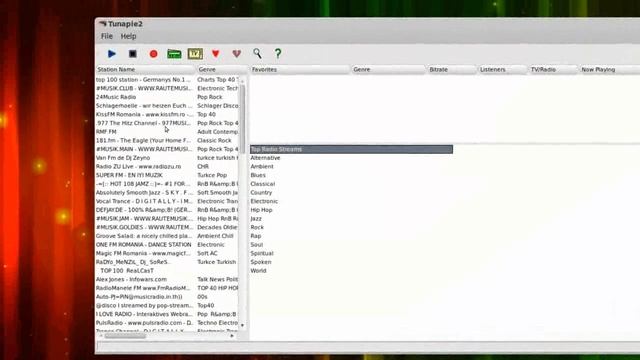Select the Ambient genre
This screenshot has width=640, height=360.
click(x=262, y=167)
